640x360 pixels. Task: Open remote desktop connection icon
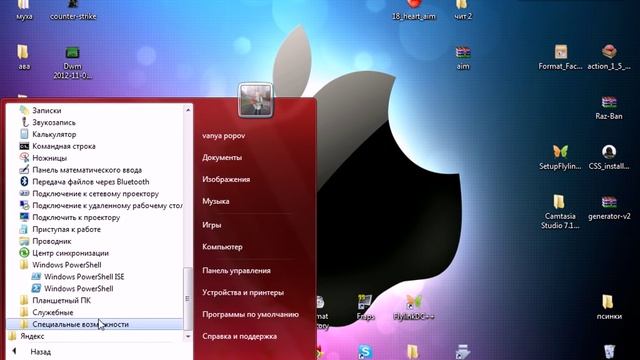tap(24, 205)
